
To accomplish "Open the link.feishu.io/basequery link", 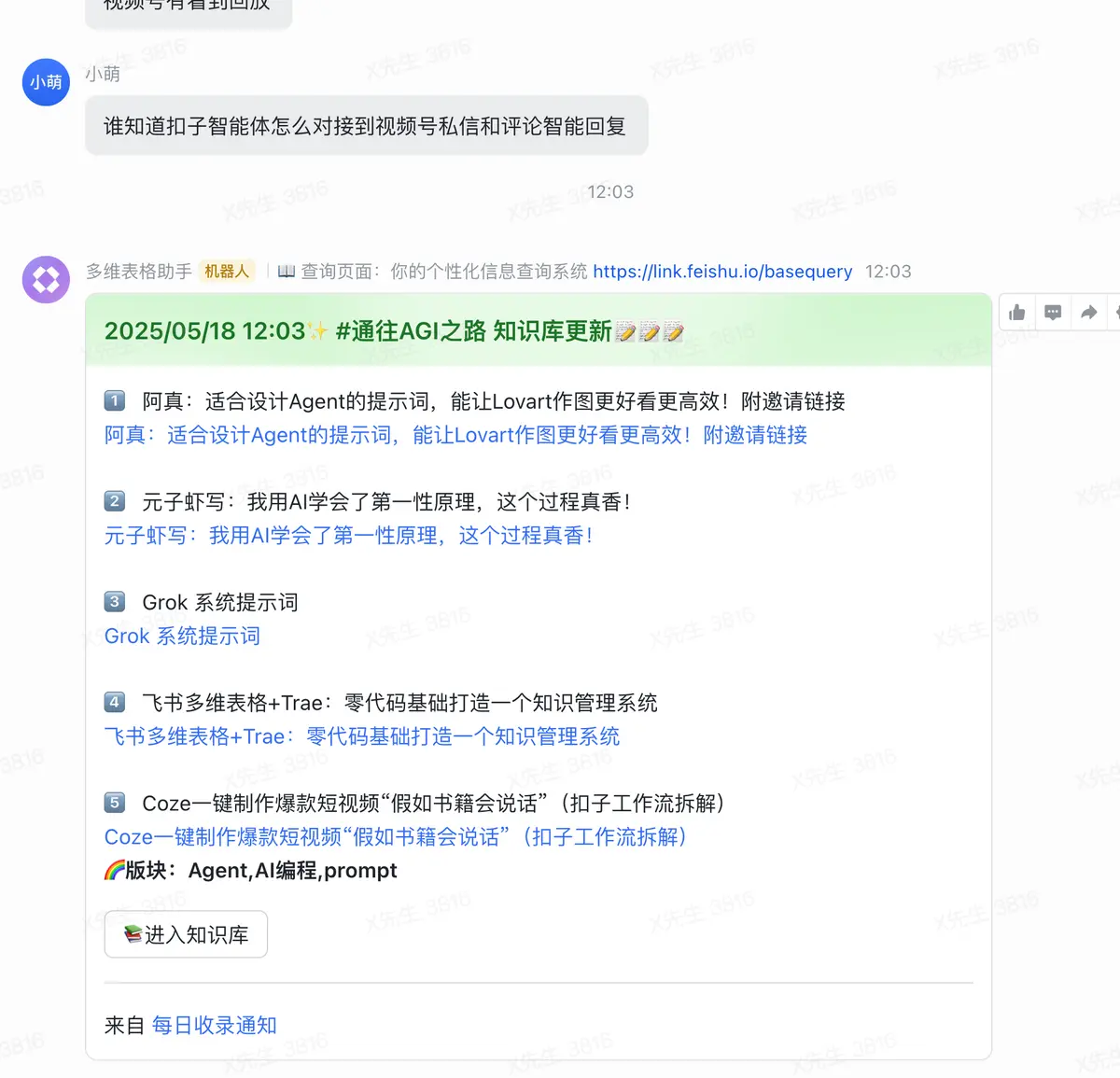I will click(x=722, y=272).
